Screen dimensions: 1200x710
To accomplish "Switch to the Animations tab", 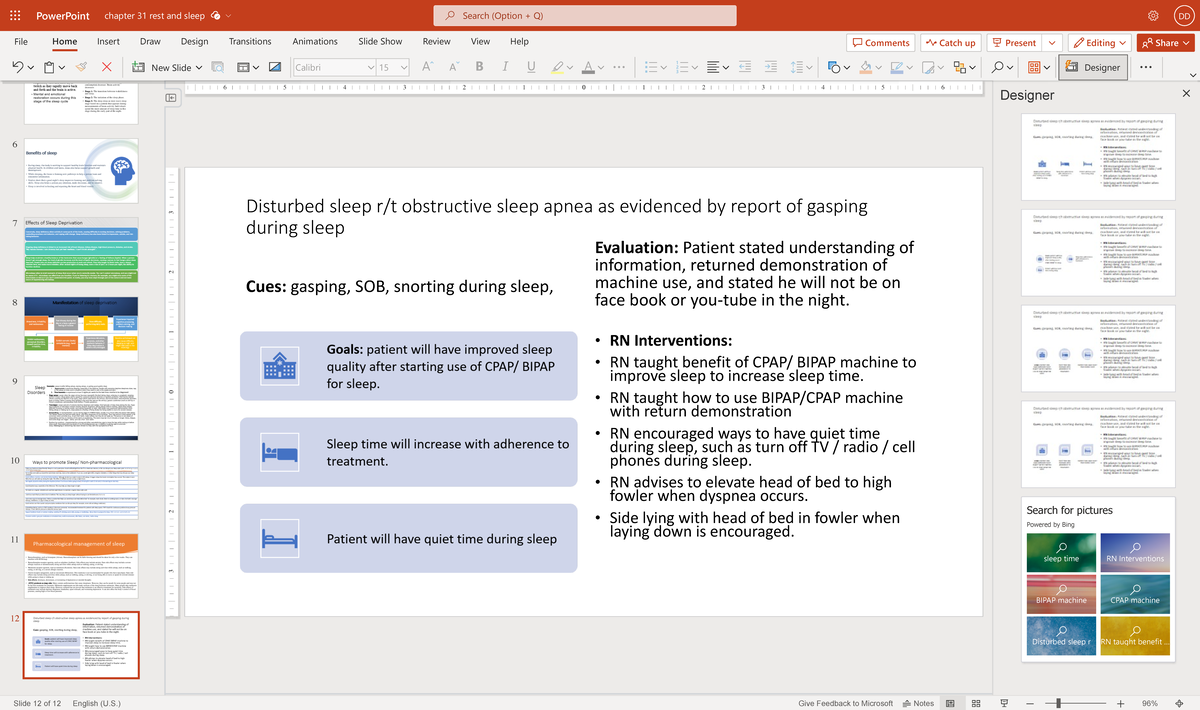I will click(315, 42).
